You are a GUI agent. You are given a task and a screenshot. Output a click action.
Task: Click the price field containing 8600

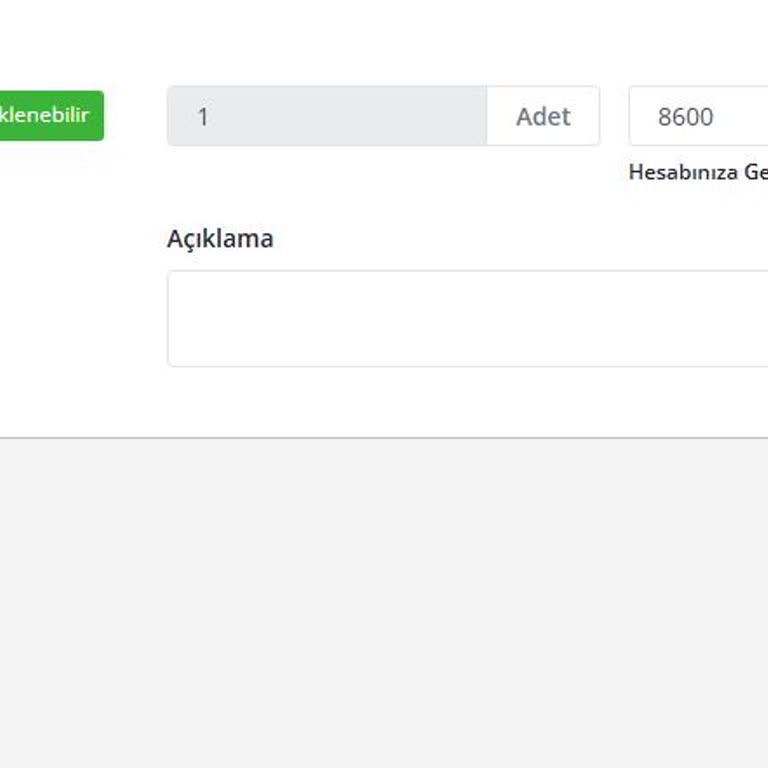pyautogui.click(x=700, y=116)
